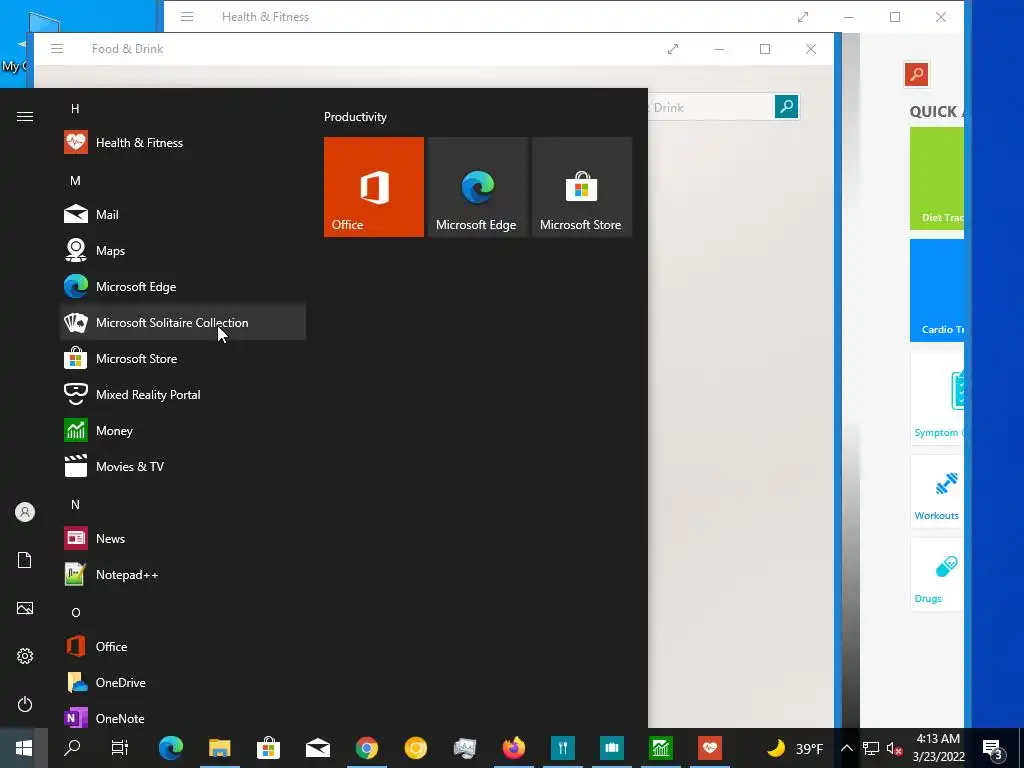Click the Office tile under Productivity
This screenshot has width=1024, height=768.
[x=374, y=187]
